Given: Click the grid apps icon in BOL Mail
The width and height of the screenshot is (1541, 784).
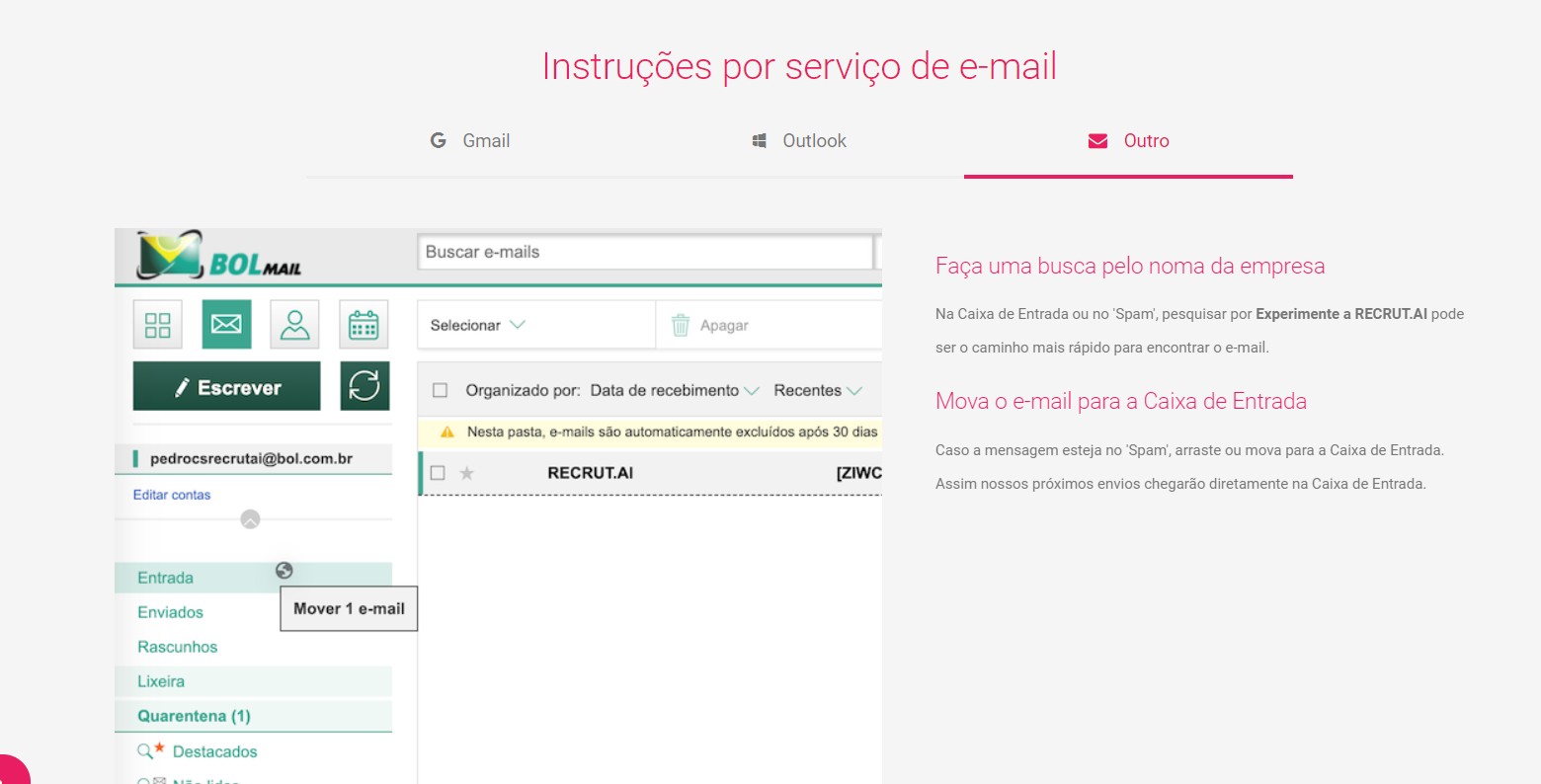Looking at the screenshot, I should pos(158,325).
